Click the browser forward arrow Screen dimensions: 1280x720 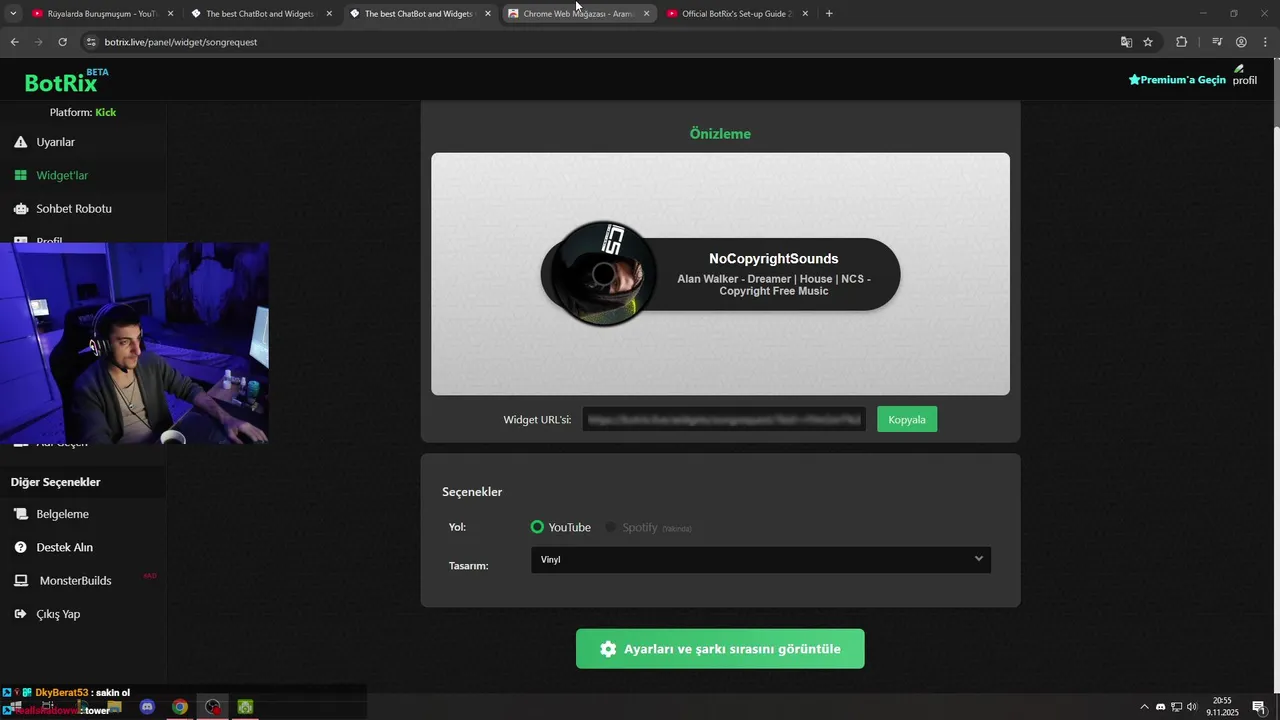point(38,42)
